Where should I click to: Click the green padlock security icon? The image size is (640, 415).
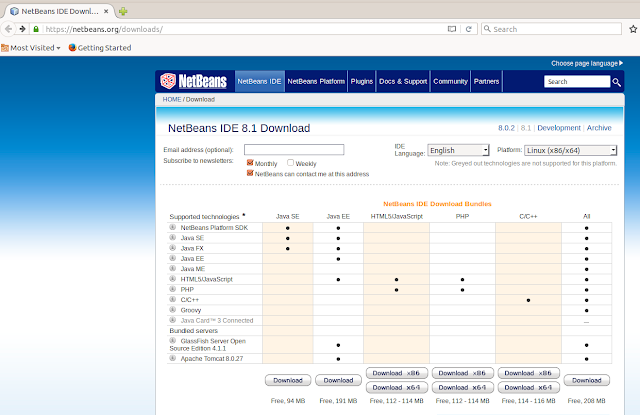[x=36, y=29]
